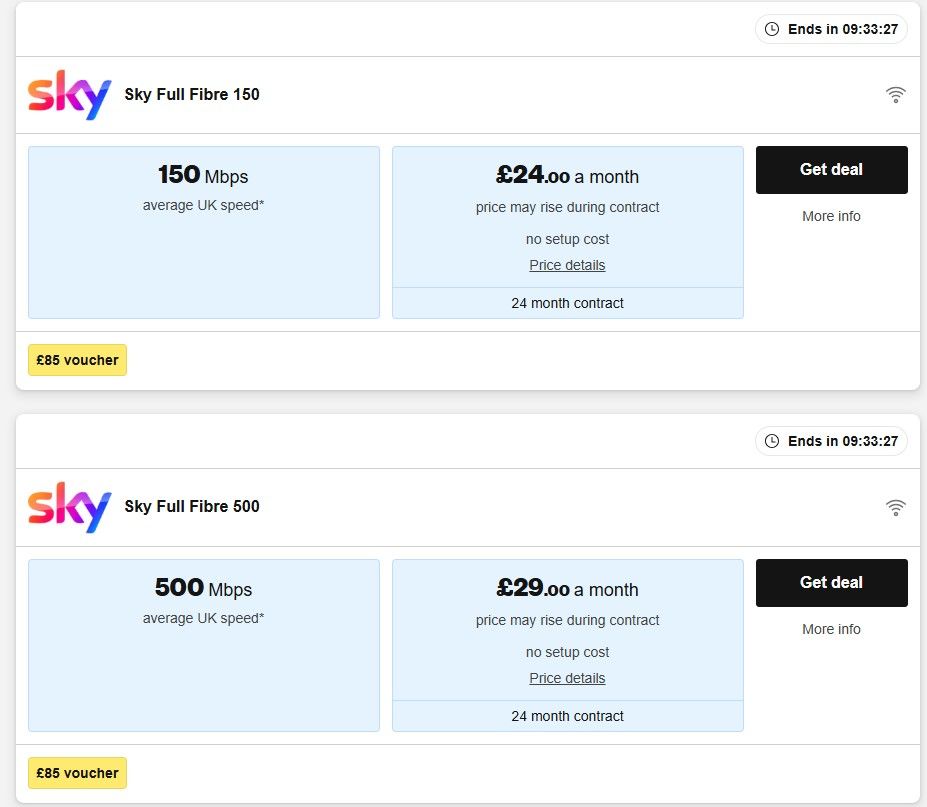Select the Sky Full Fibre 500 title
The width and height of the screenshot is (927, 807).
coord(192,507)
